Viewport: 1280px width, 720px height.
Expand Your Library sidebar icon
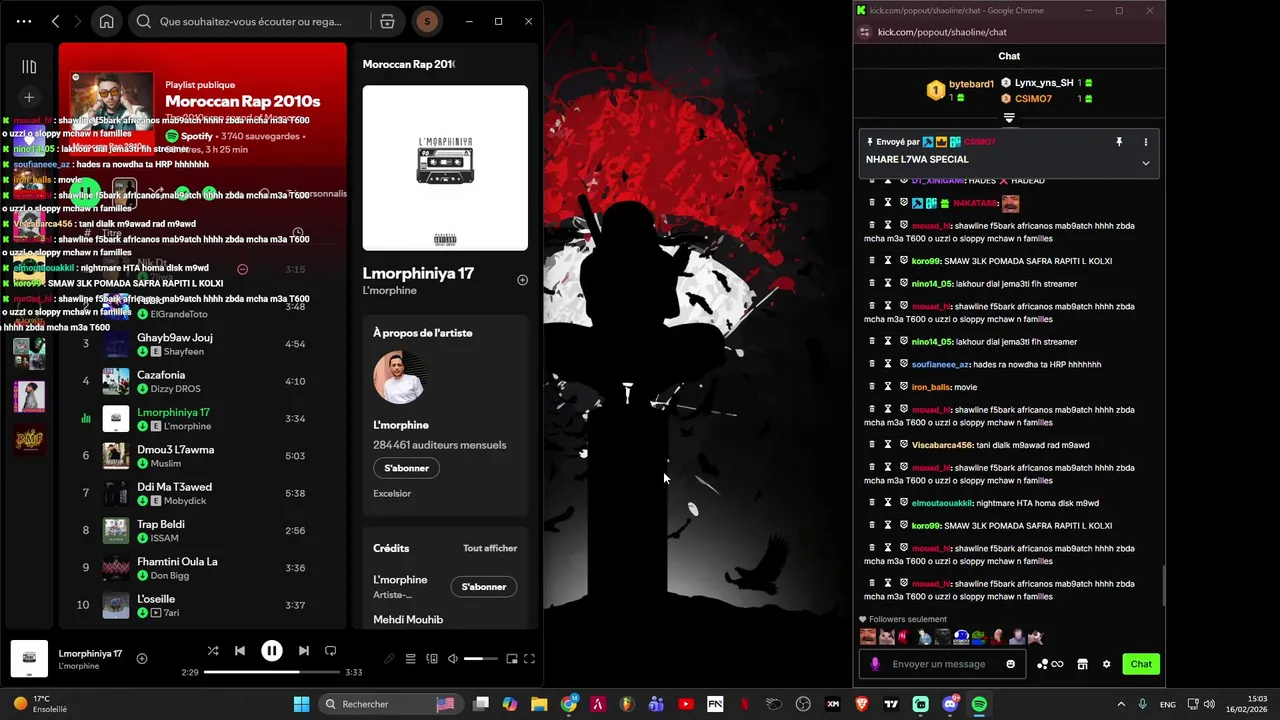29,67
